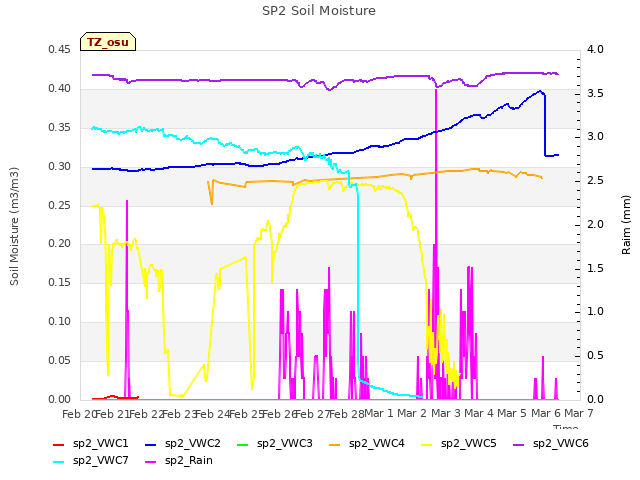Select the sp2_VWC1 legend label
640x480 pixels.
click(100, 444)
